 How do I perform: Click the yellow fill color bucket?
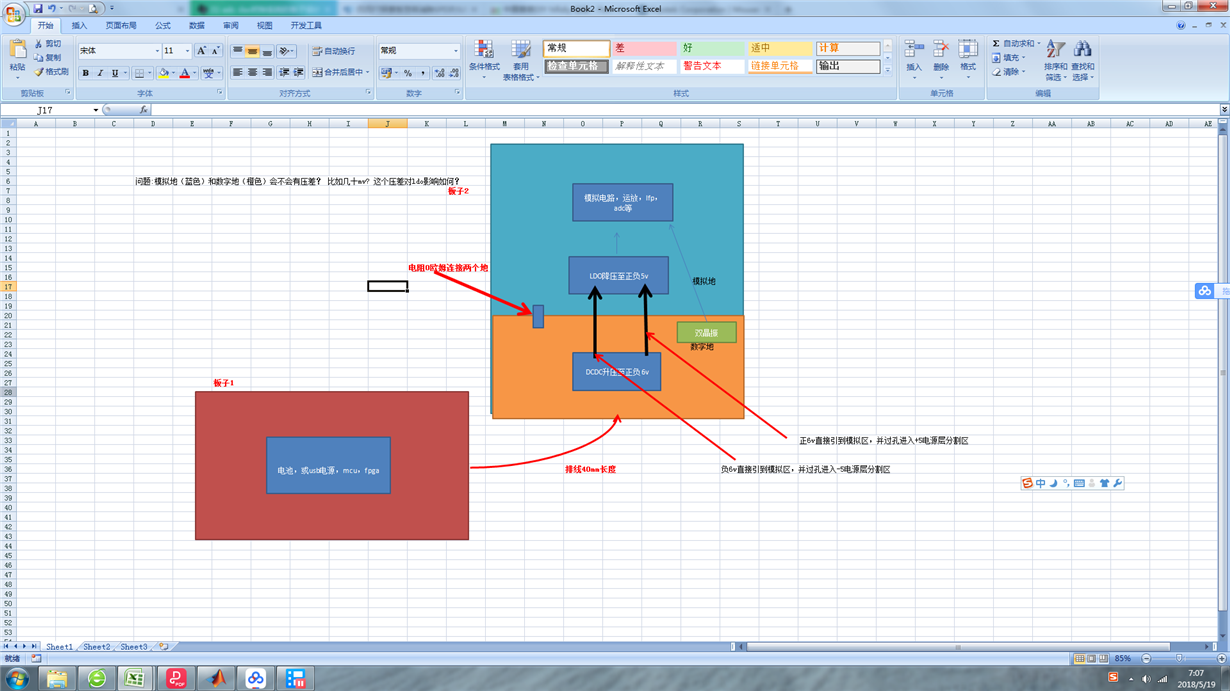[x=163, y=73]
